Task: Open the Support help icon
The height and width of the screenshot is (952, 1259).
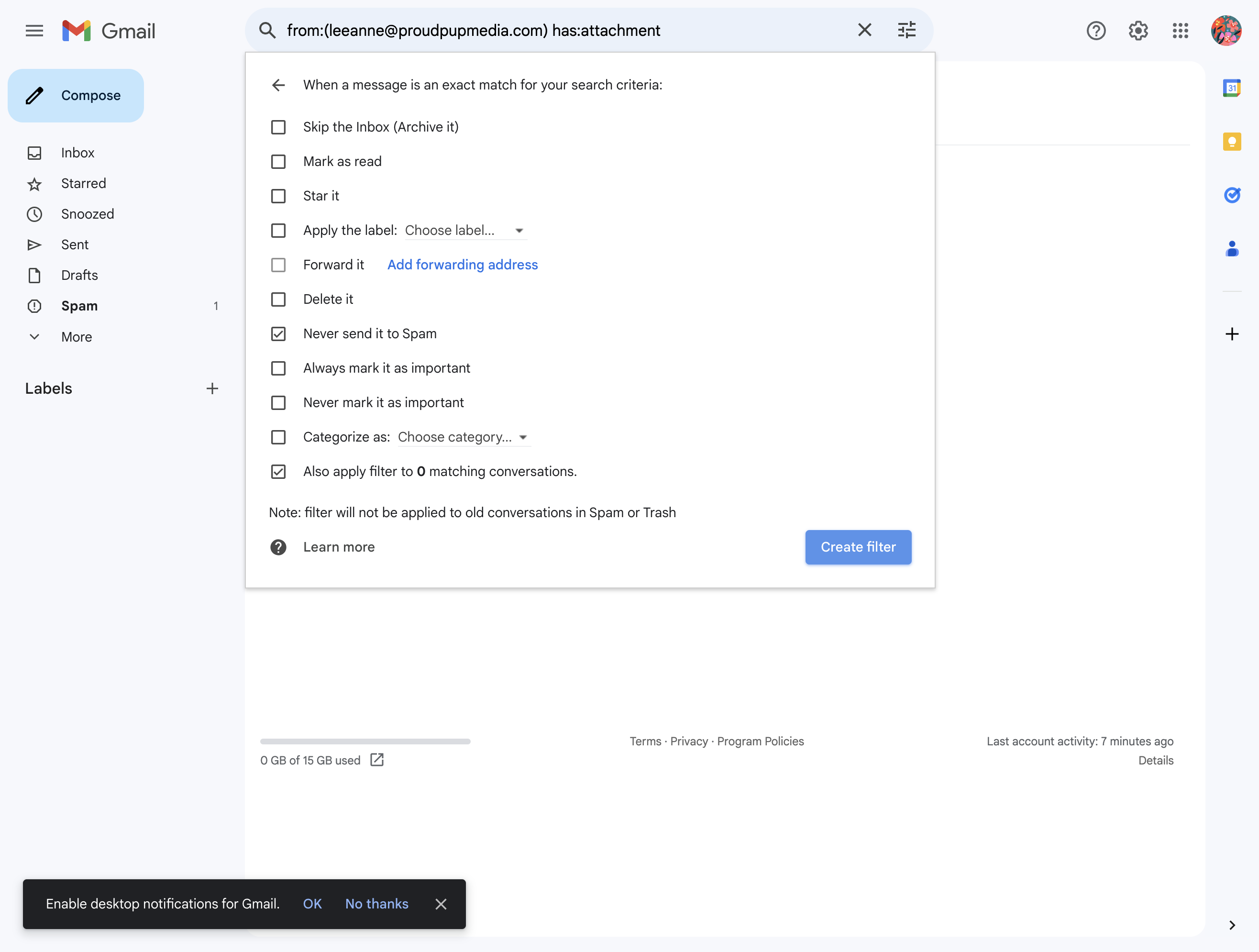Action: pyautogui.click(x=1096, y=31)
